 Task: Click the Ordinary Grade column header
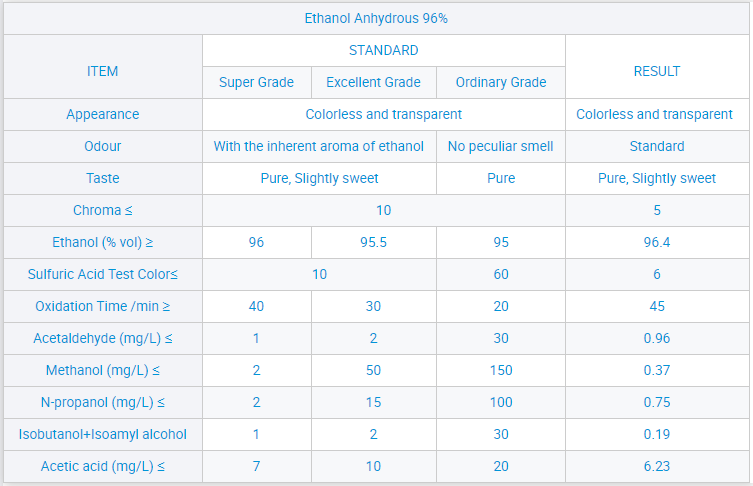(500, 82)
